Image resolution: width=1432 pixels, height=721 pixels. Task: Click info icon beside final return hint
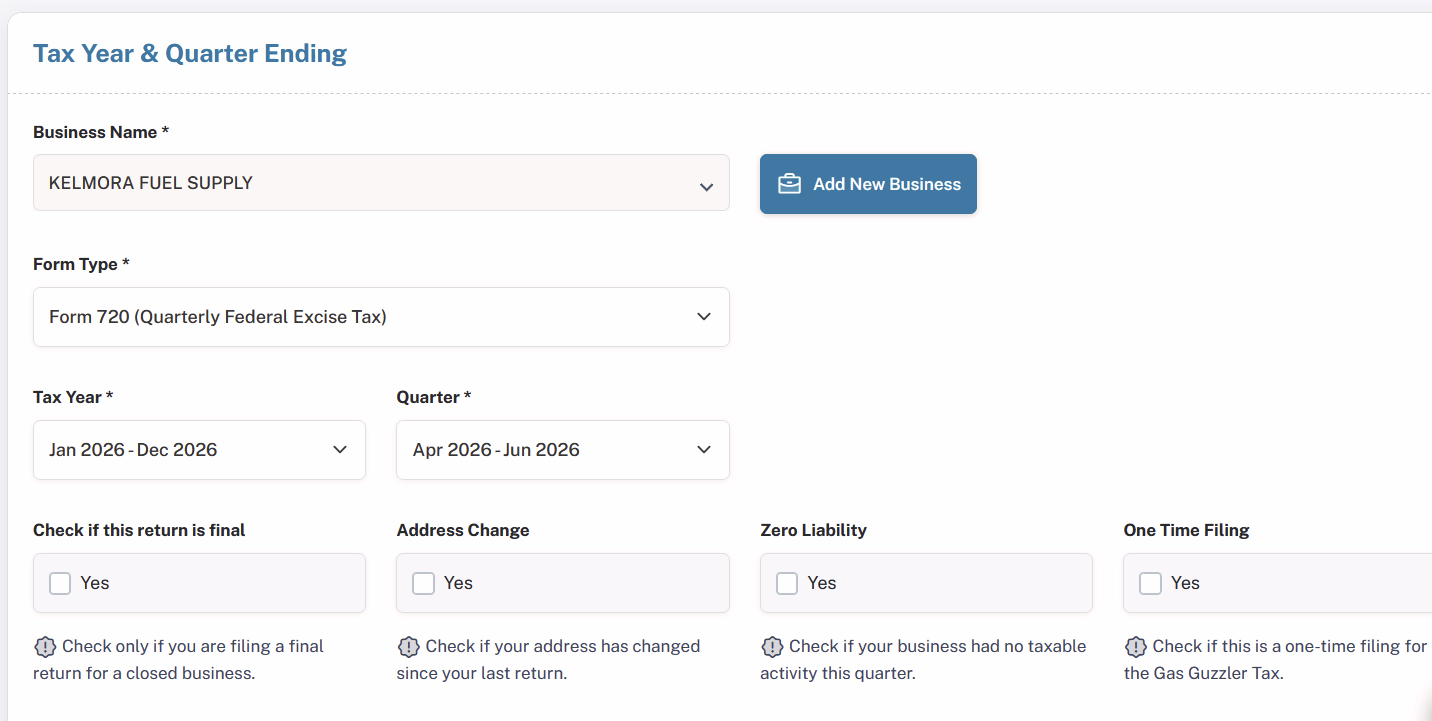(45, 647)
